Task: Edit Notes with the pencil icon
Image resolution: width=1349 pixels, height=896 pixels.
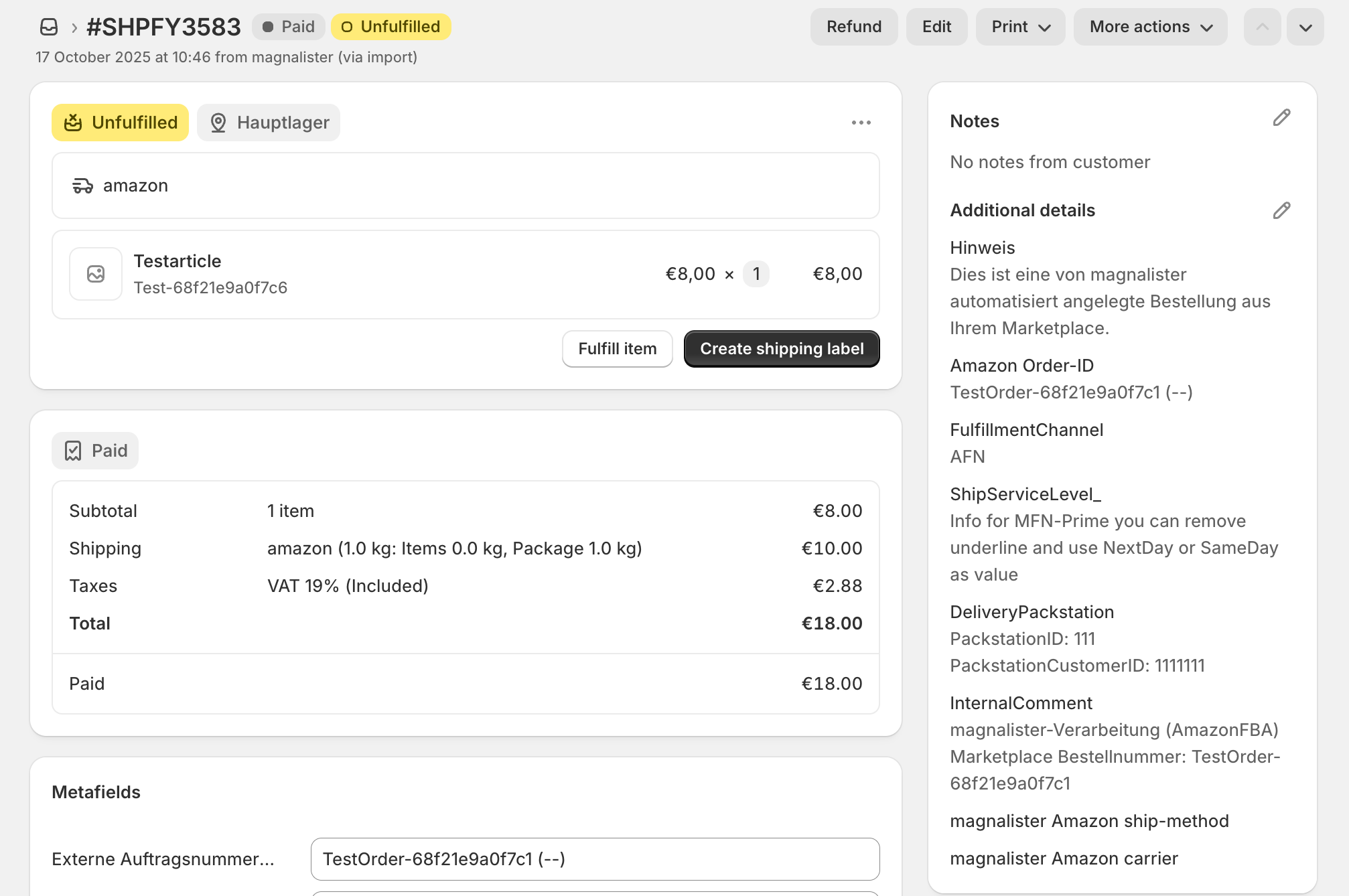Action: 1281,119
